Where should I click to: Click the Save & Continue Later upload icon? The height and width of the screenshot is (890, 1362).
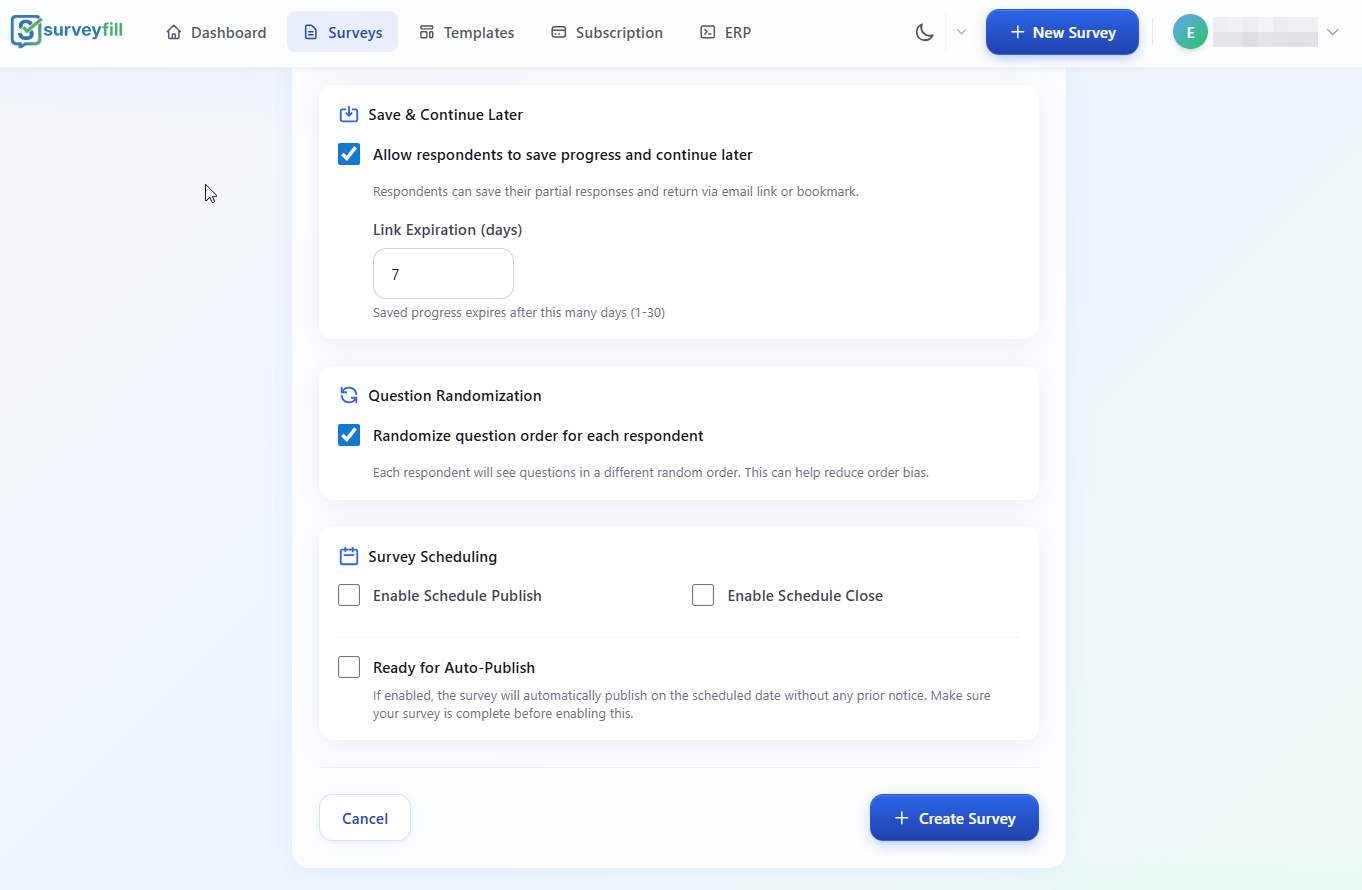pyautogui.click(x=348, y=114)
